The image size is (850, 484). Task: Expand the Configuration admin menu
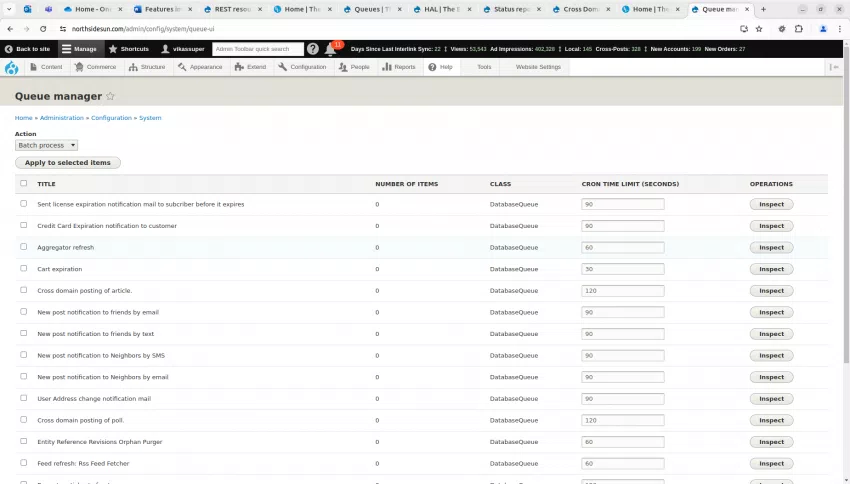[x=302, y=68]
